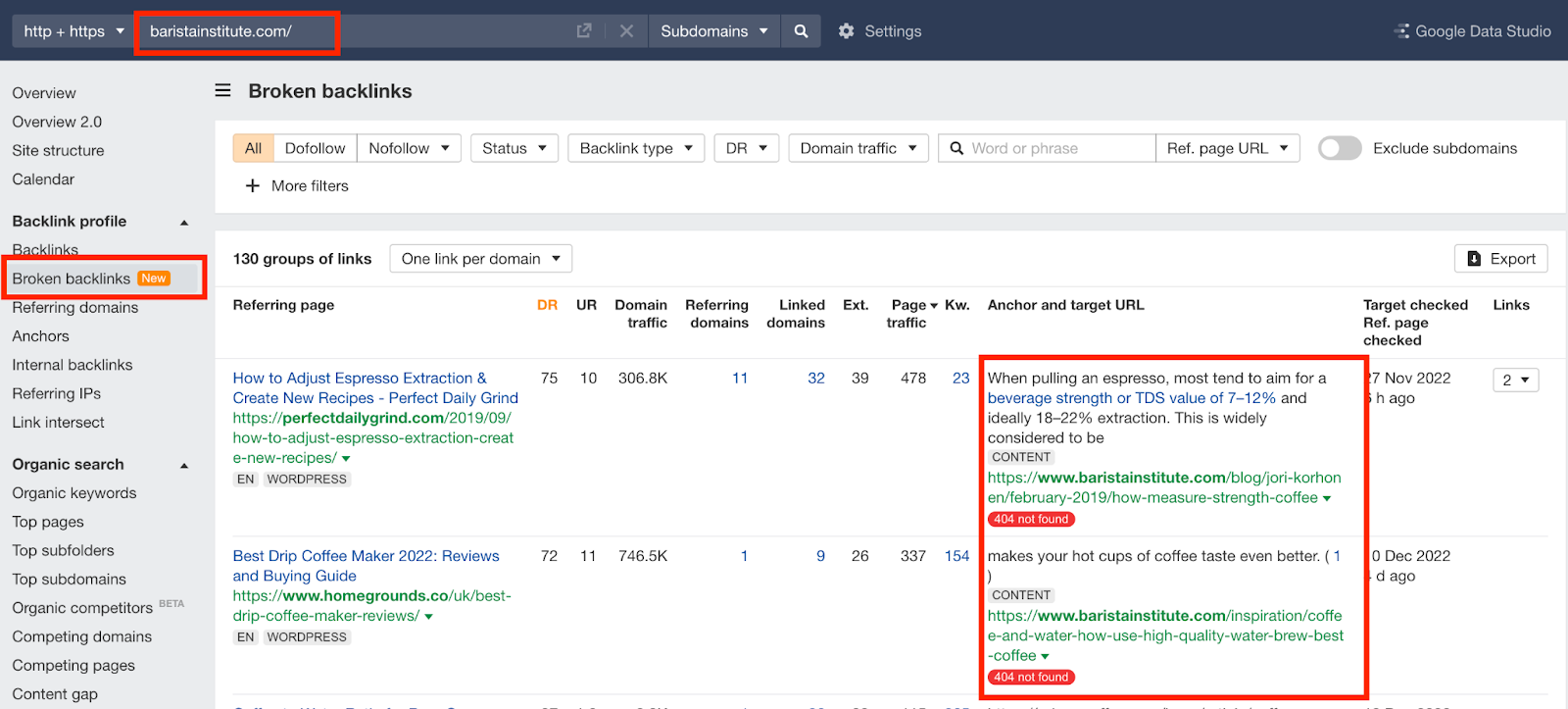The height and width of the screenshot is (709, 1568).
Task: Sort by DR column header
Action: (547, 305)
